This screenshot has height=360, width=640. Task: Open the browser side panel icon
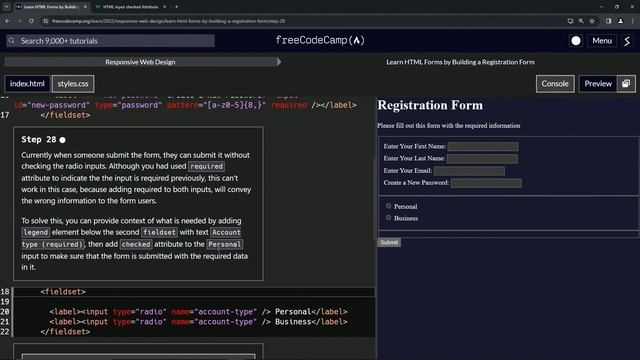pos(609,21)
